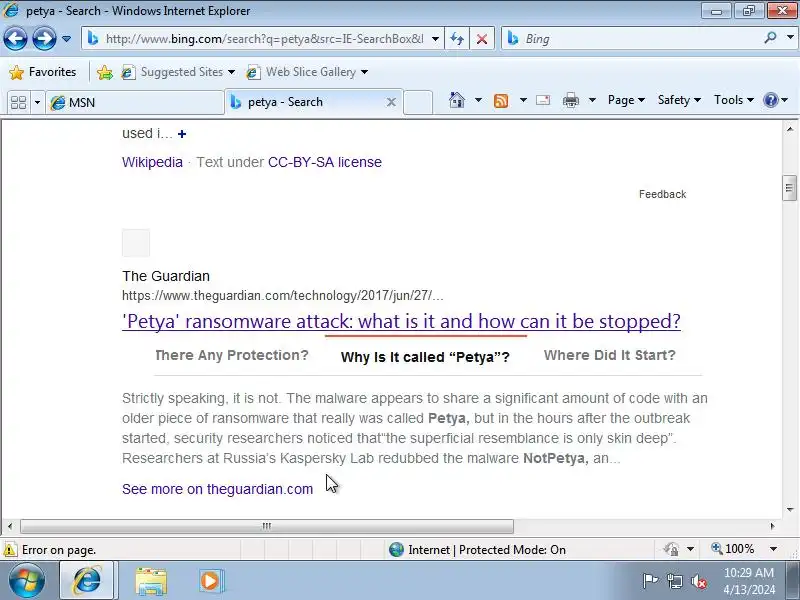Image resolution: width=800 pixels, height=600 pixels.
Task: Open the Safety menu
Action: 679,100
